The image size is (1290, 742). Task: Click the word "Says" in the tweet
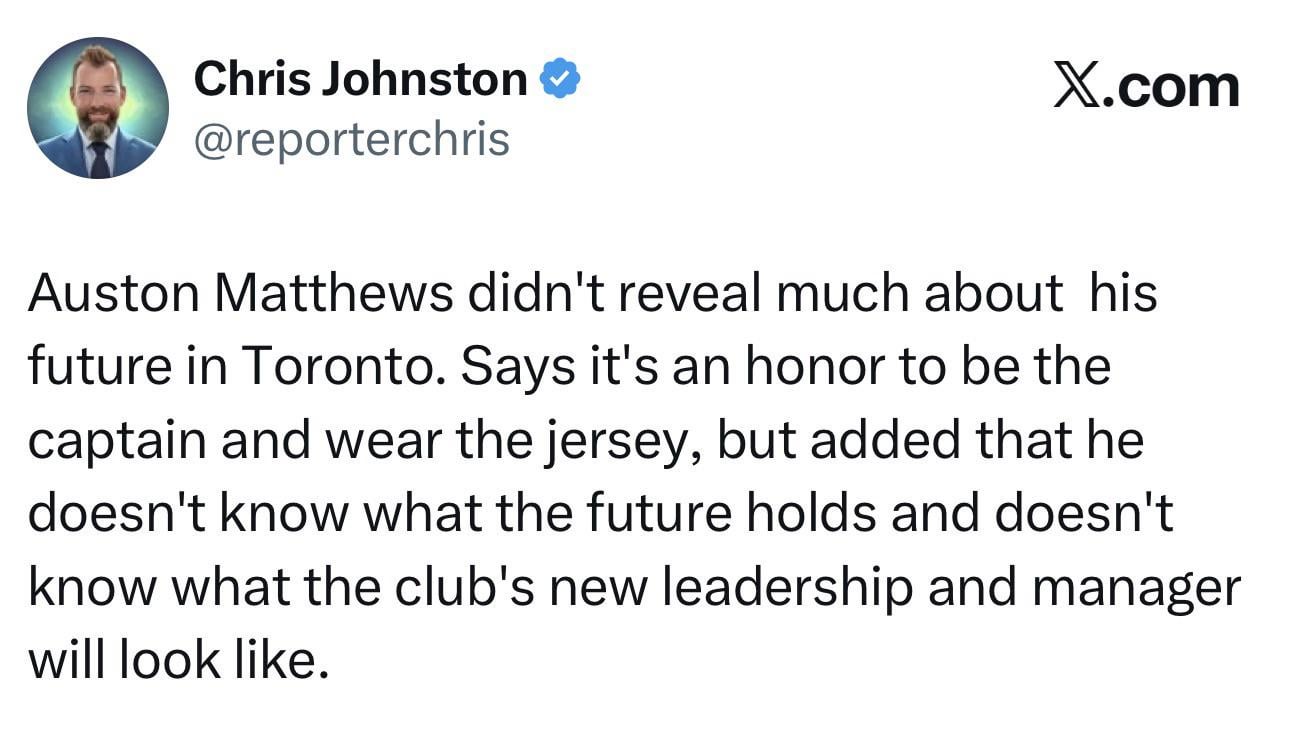click(x=509, y=367)
